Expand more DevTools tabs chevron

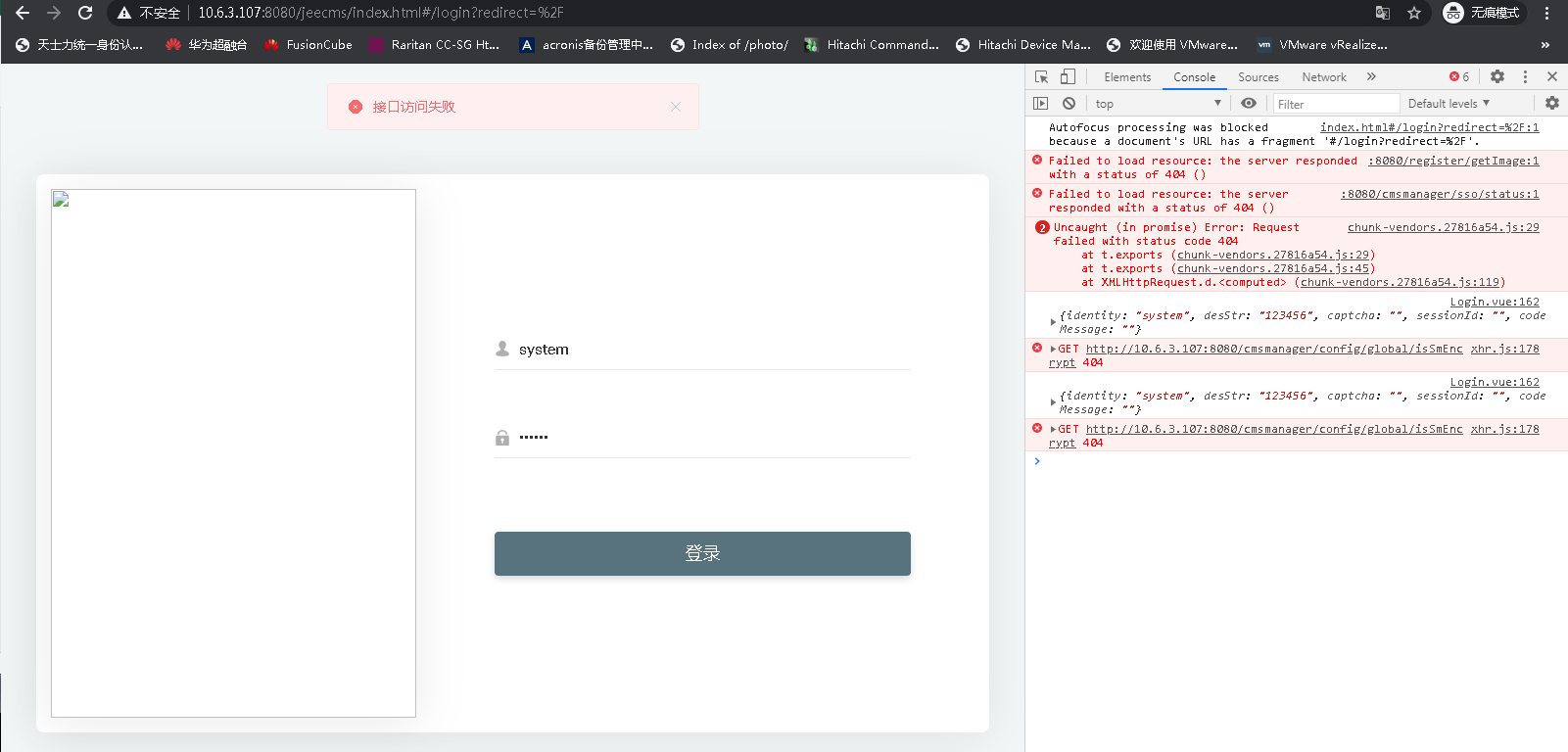1371,76
